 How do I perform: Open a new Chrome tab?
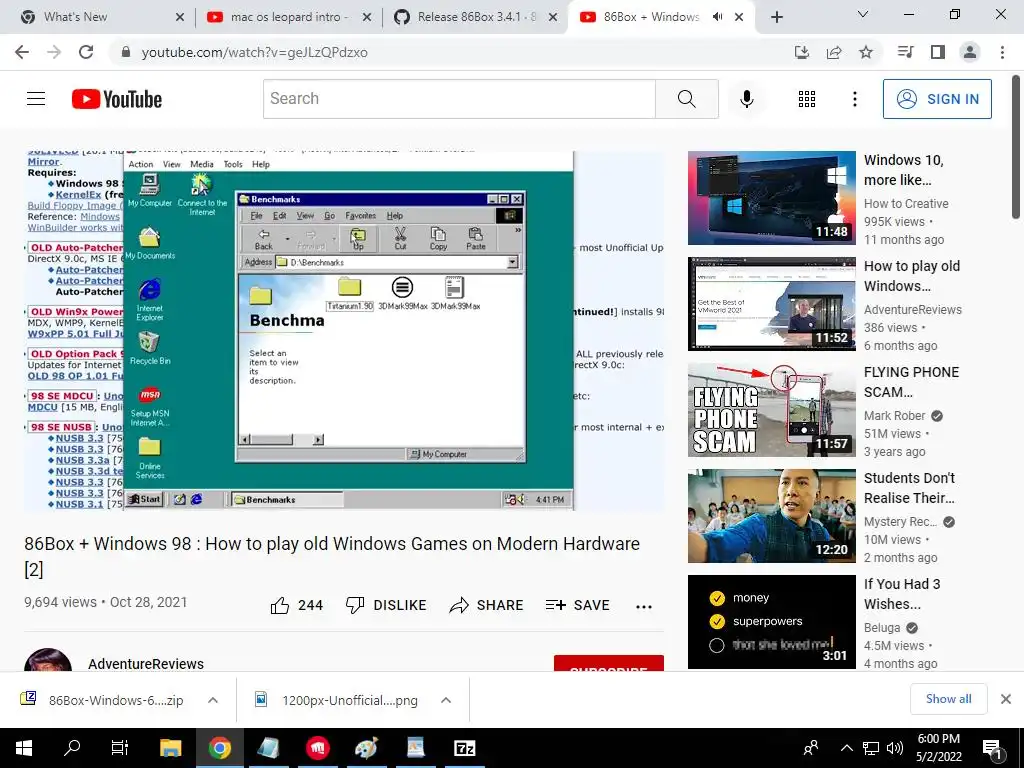(776, 17)
